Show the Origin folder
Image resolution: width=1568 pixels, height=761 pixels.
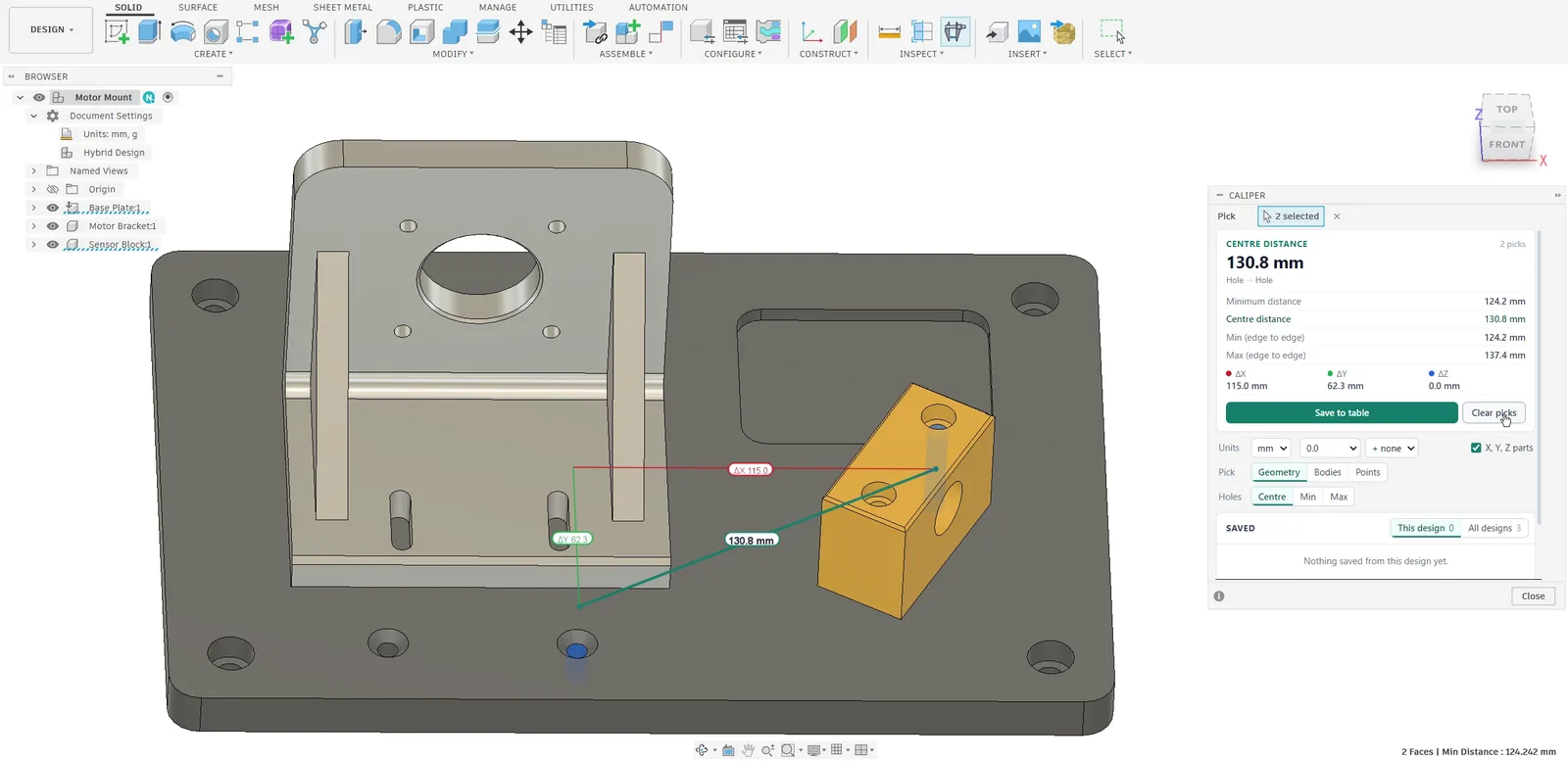tap(53, 189)
